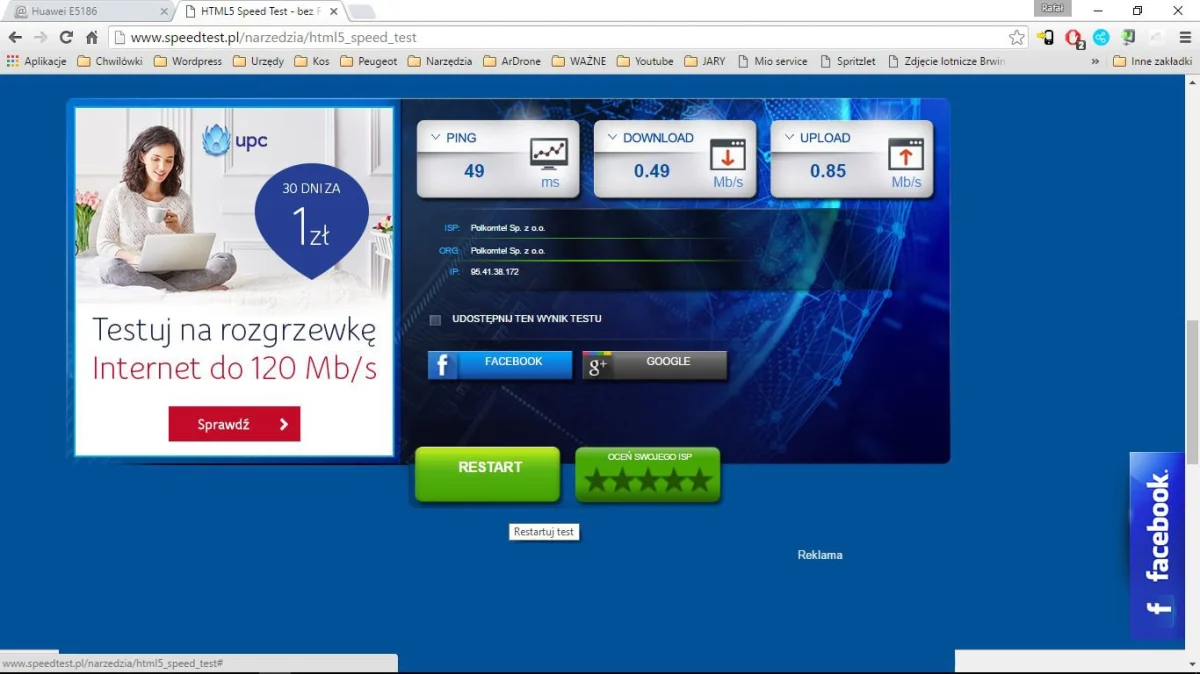Show more bookmarks with the double chevron

coord(1095,61)
